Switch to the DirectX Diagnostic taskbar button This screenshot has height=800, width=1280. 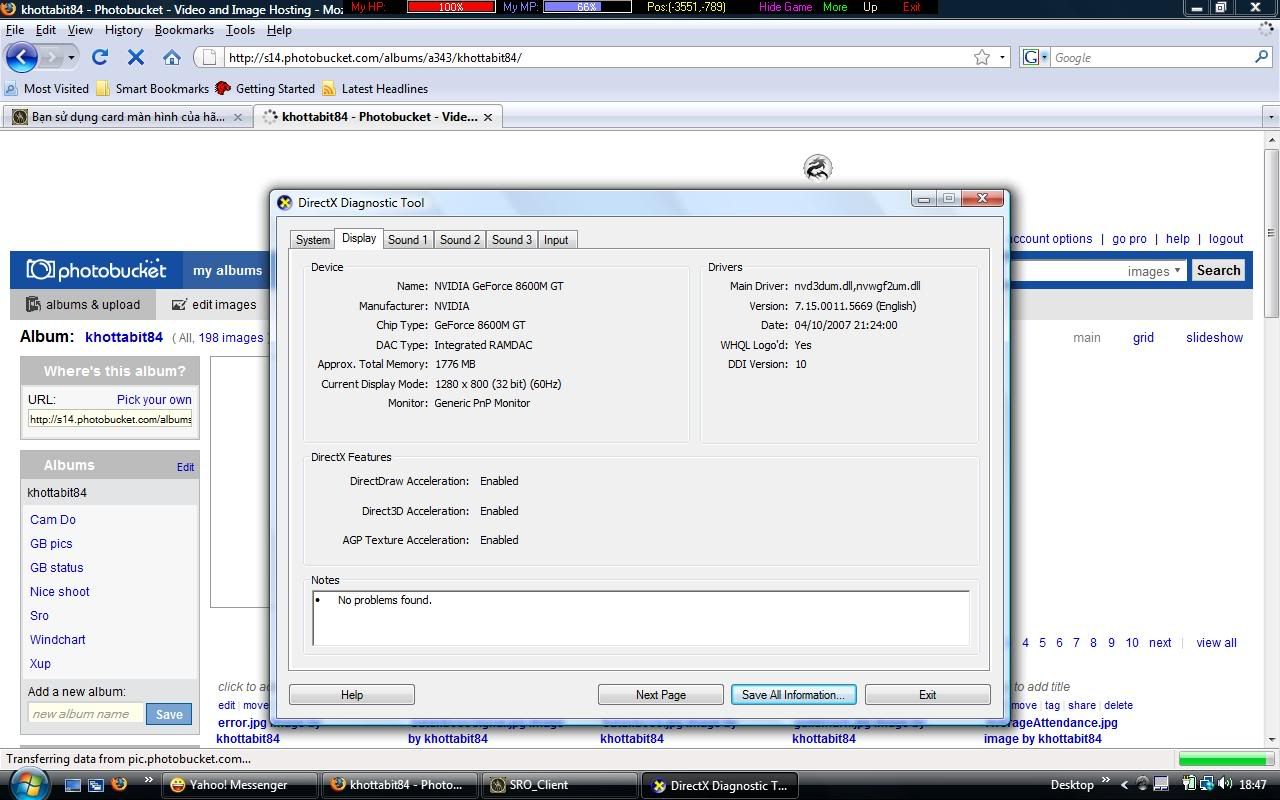pos(720,785)
